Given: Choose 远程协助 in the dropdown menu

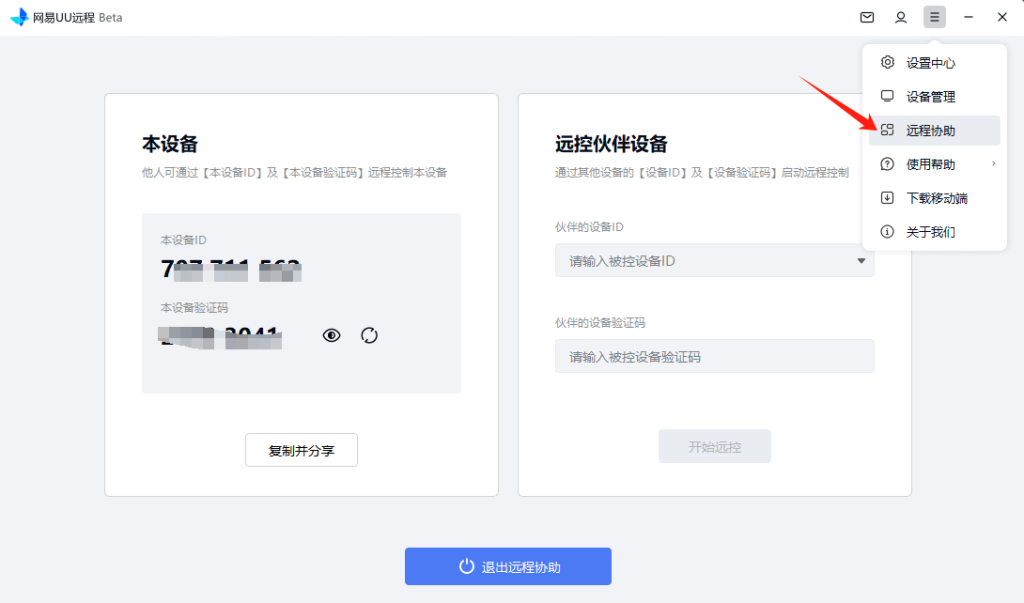Looking at the screenshot, I should (934, 131).
